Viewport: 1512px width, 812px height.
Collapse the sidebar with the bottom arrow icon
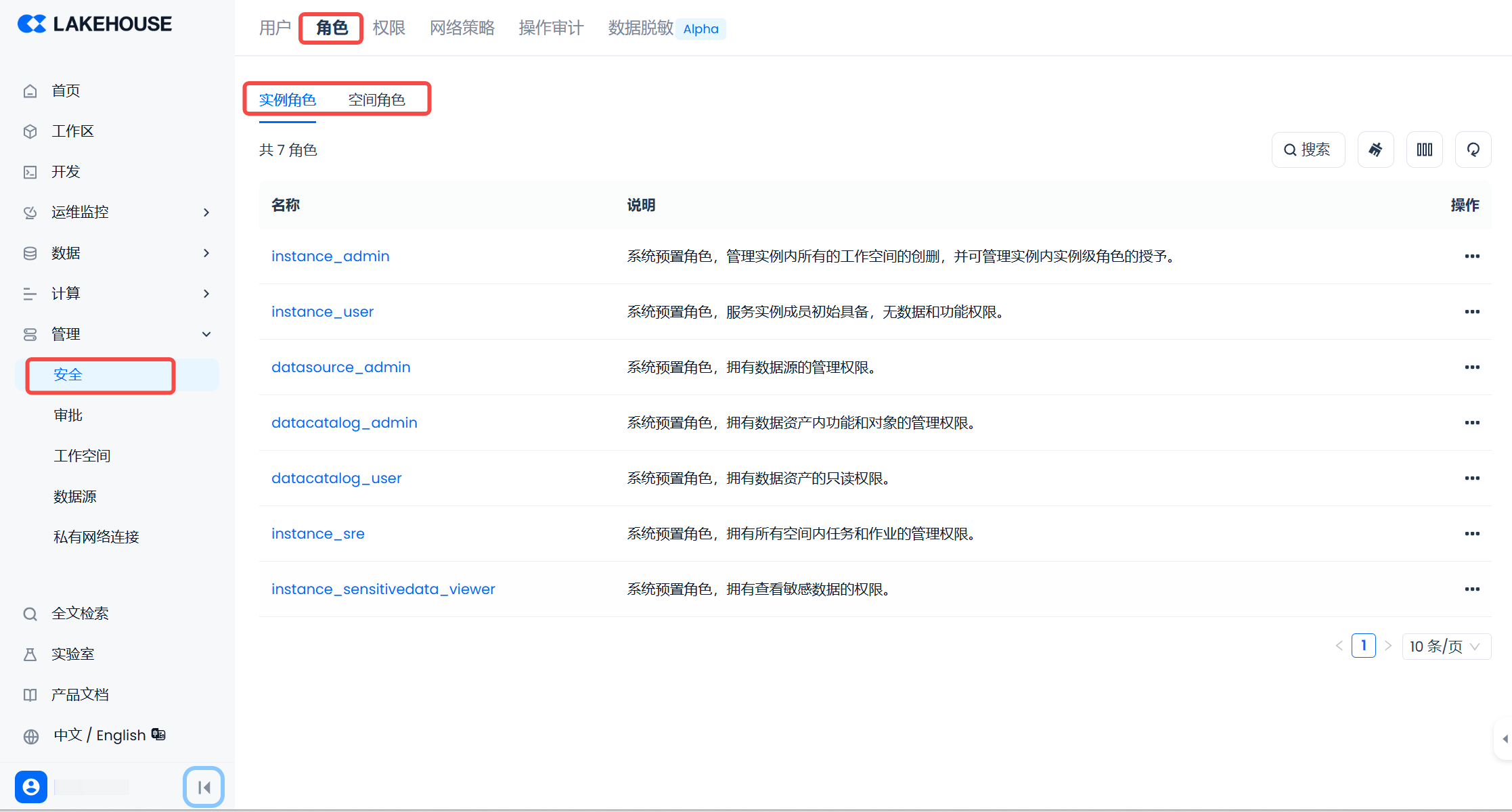204,787
